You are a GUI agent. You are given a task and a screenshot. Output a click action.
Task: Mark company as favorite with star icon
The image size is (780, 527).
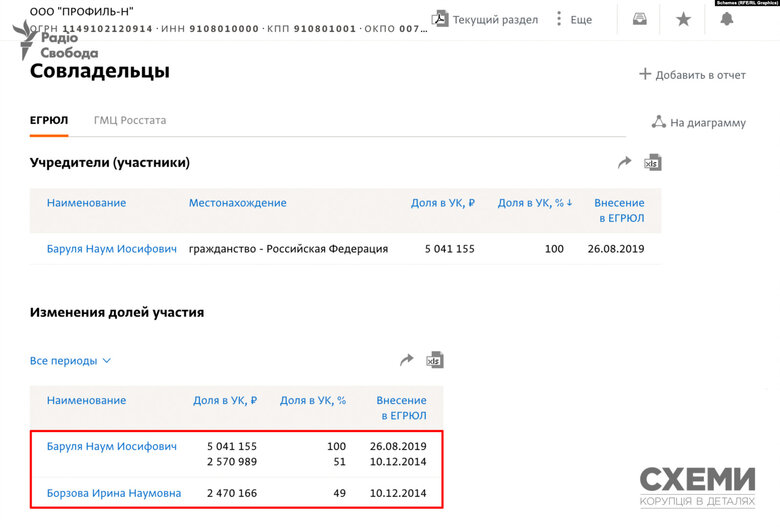click(683, 19)
